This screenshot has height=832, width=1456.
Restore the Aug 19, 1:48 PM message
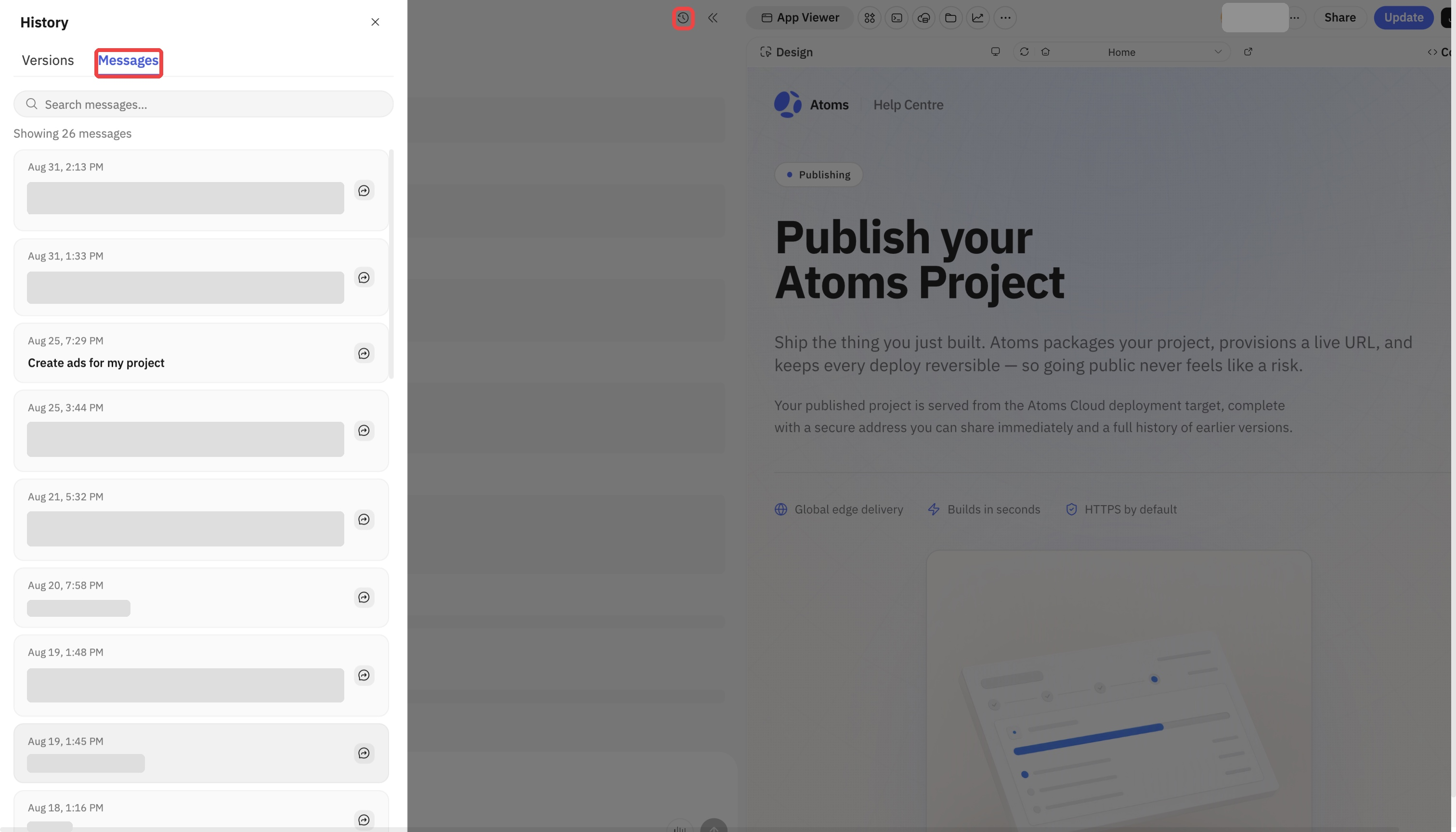[x=364, y=675]
